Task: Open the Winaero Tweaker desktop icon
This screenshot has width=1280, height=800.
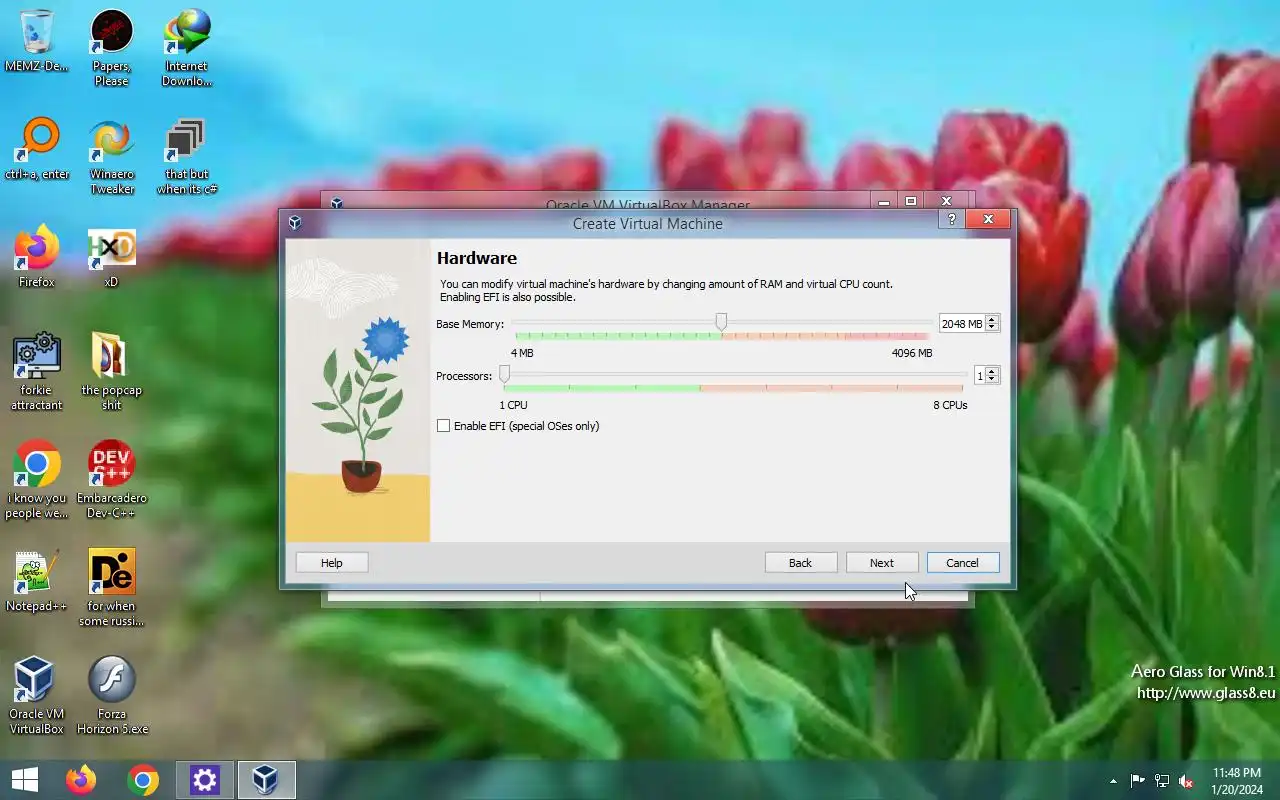Action: [x=111, y=157]
